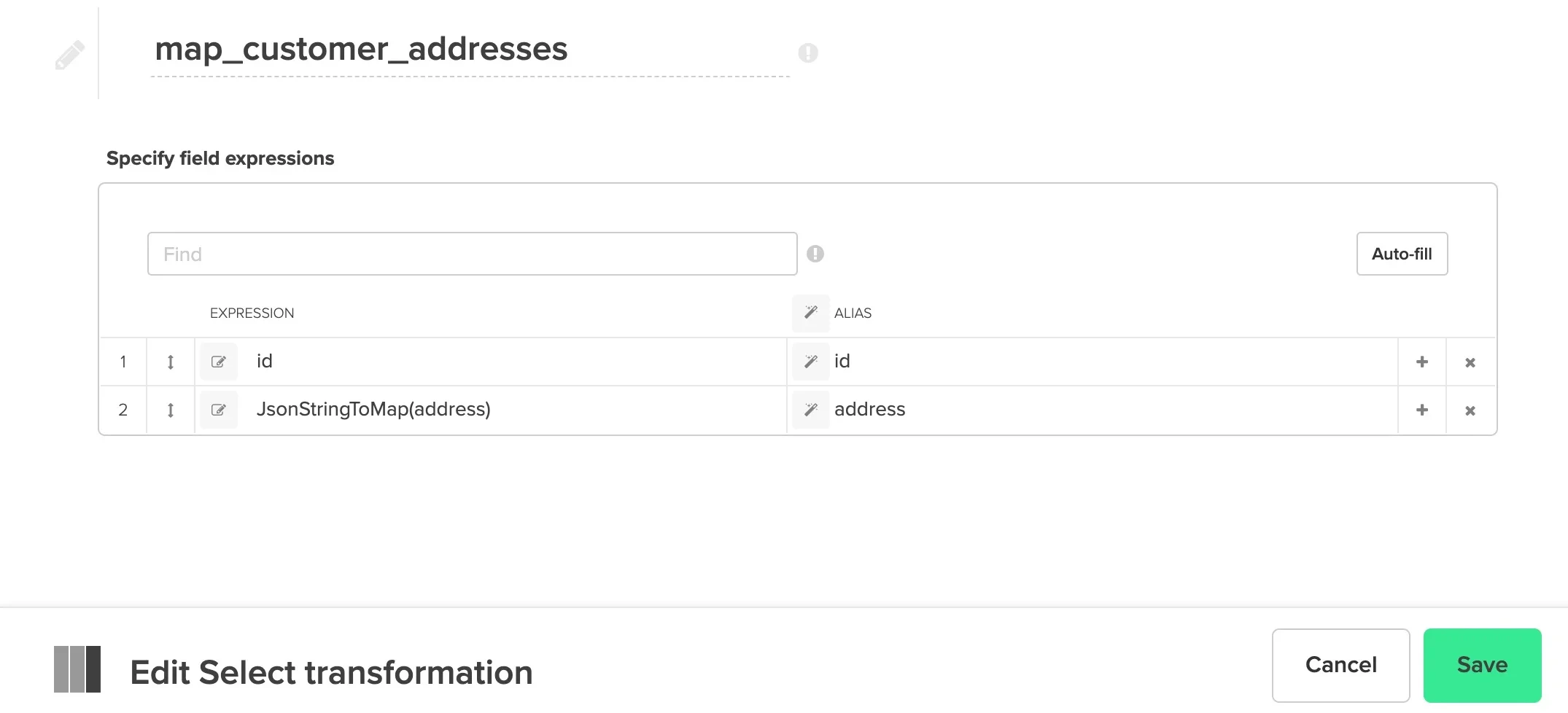Save the Select transformation

click(x=1481, y=664)
